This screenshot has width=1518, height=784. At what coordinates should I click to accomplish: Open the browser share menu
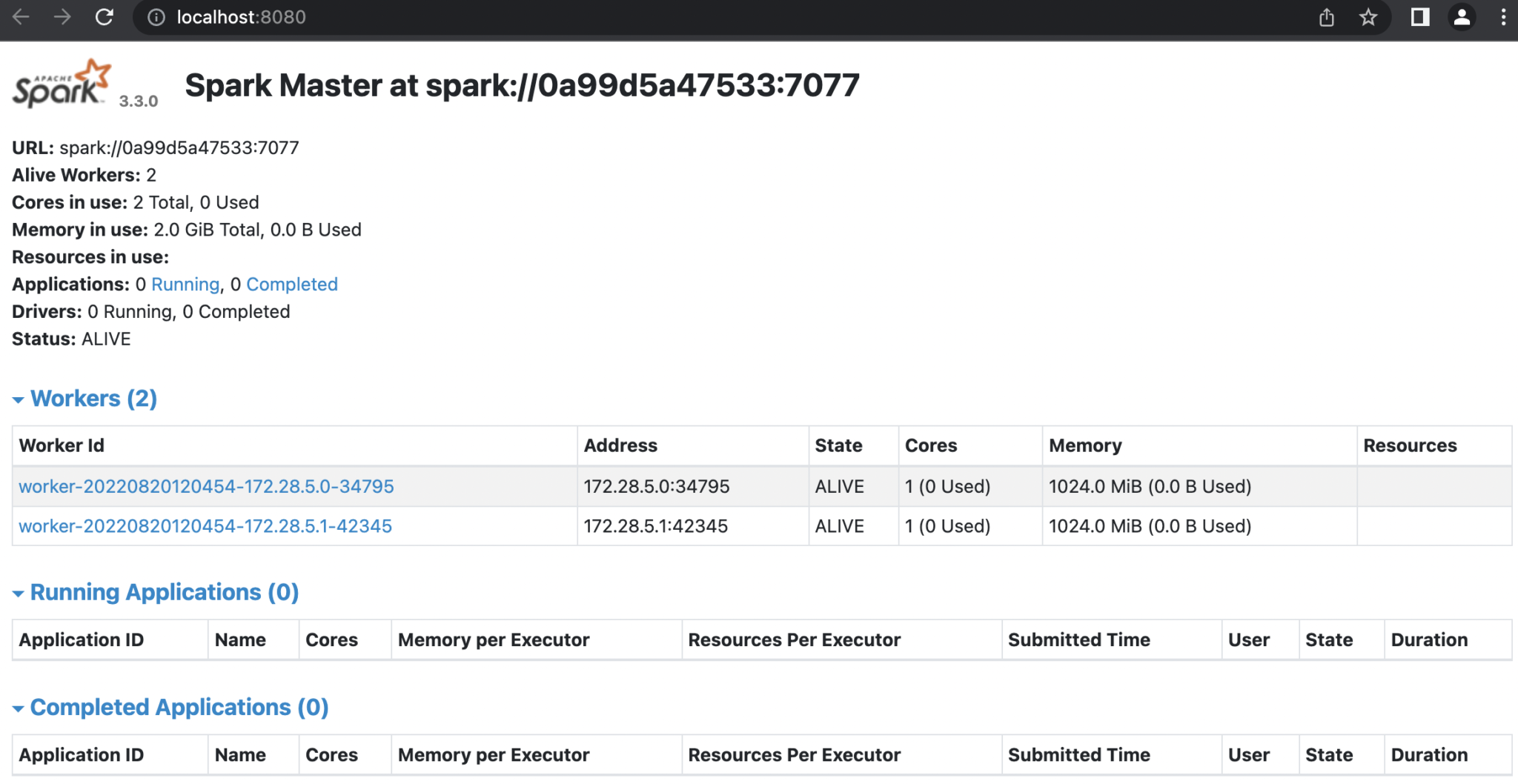(1327, 17)
